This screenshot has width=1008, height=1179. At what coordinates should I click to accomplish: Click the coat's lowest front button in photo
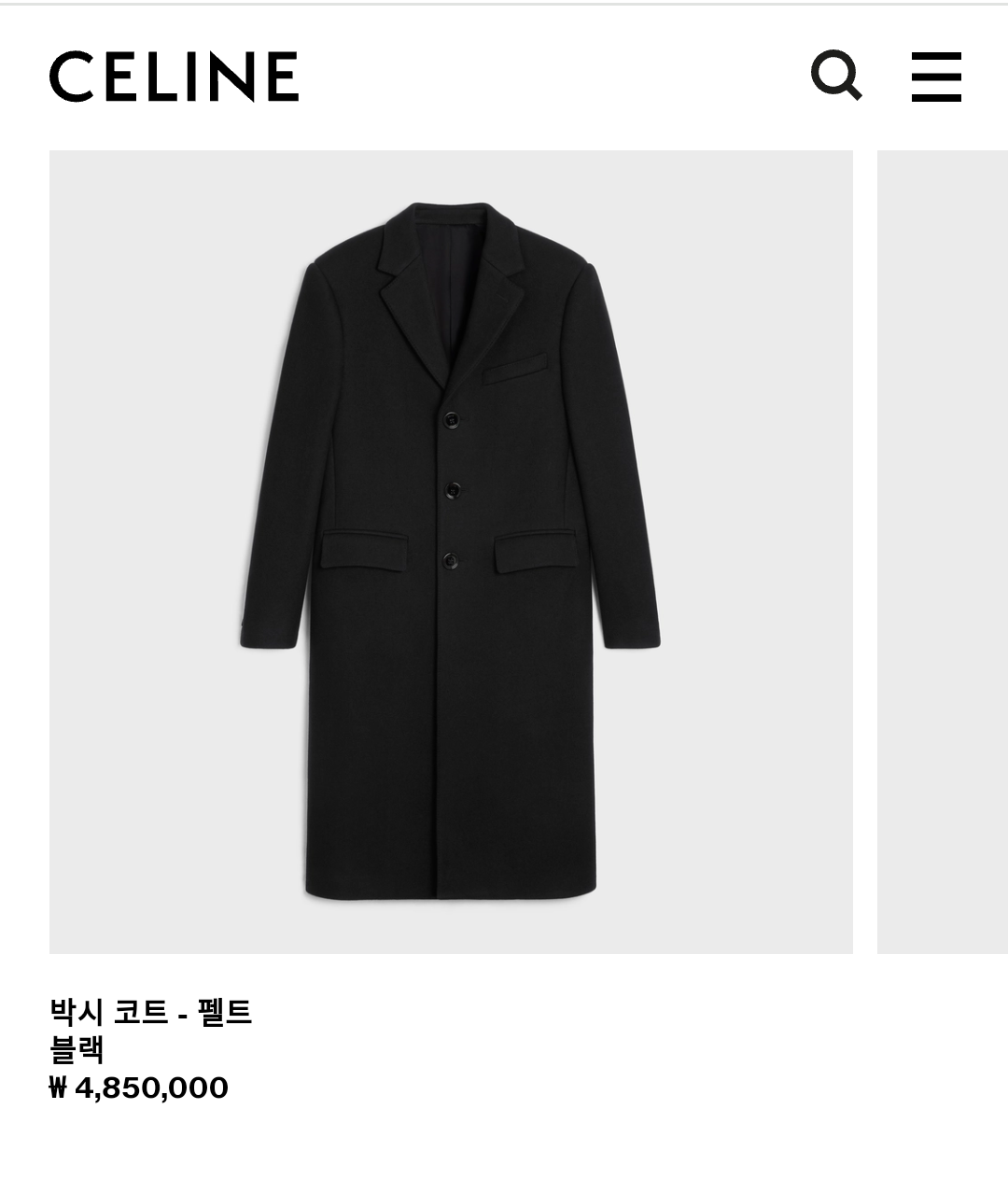click(x=450, y=560)
